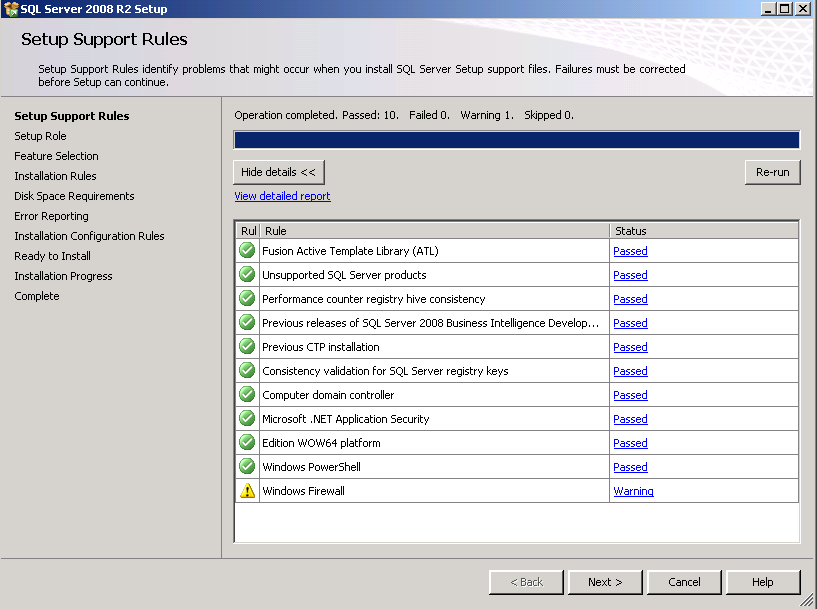The width and height of the screenshot is (817, 609).
Task: Select Complete step in sidebar
Action: [x=36, y=296]
